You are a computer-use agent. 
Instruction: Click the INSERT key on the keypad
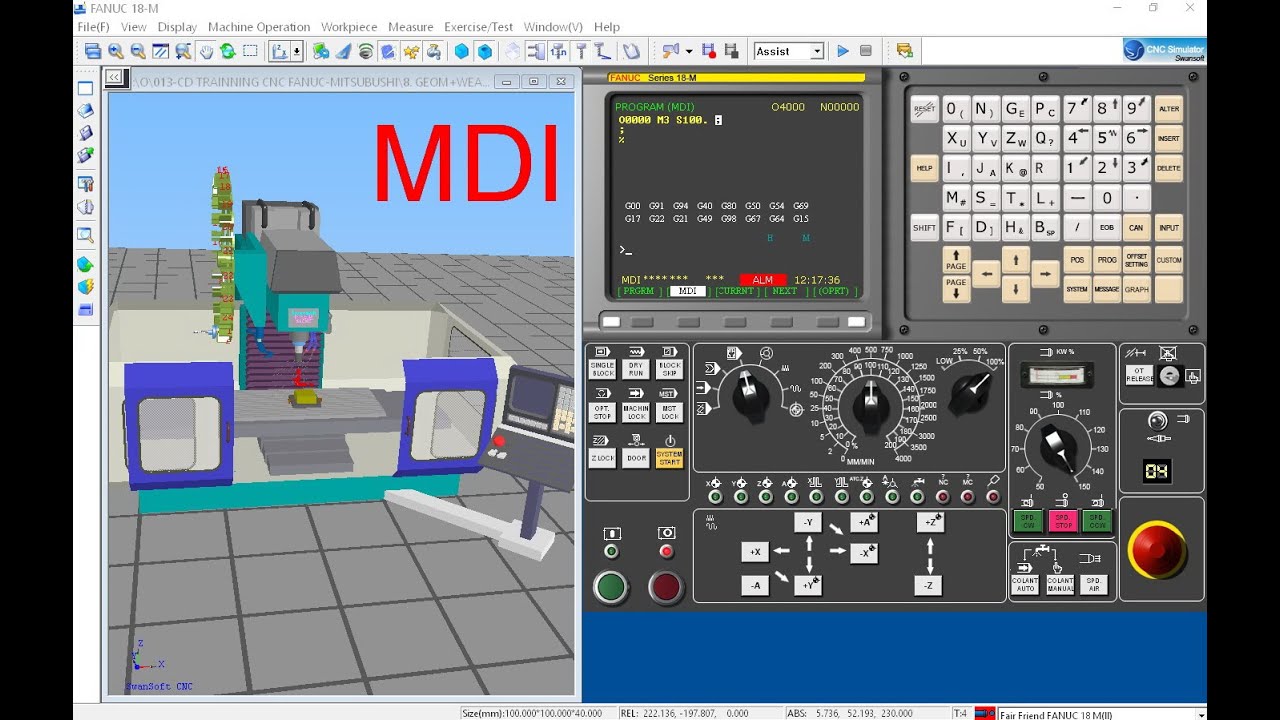[x=1168, y=139]
